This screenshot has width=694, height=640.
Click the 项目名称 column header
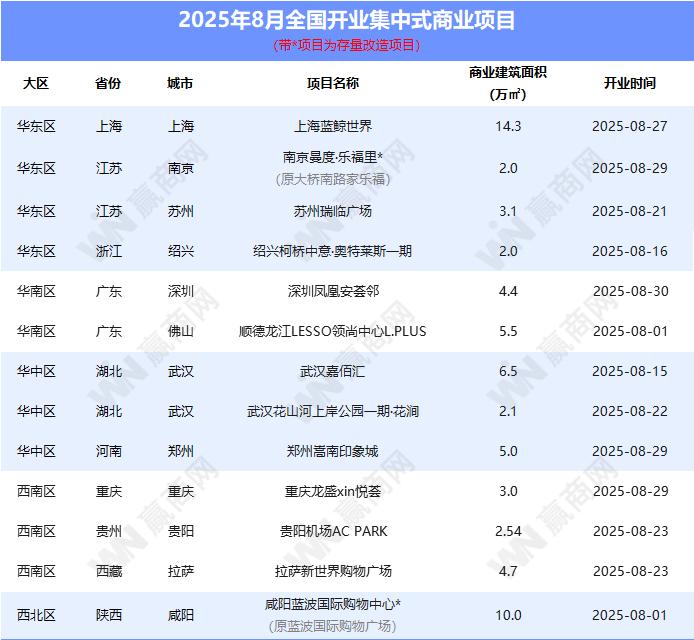click(332, 83)
